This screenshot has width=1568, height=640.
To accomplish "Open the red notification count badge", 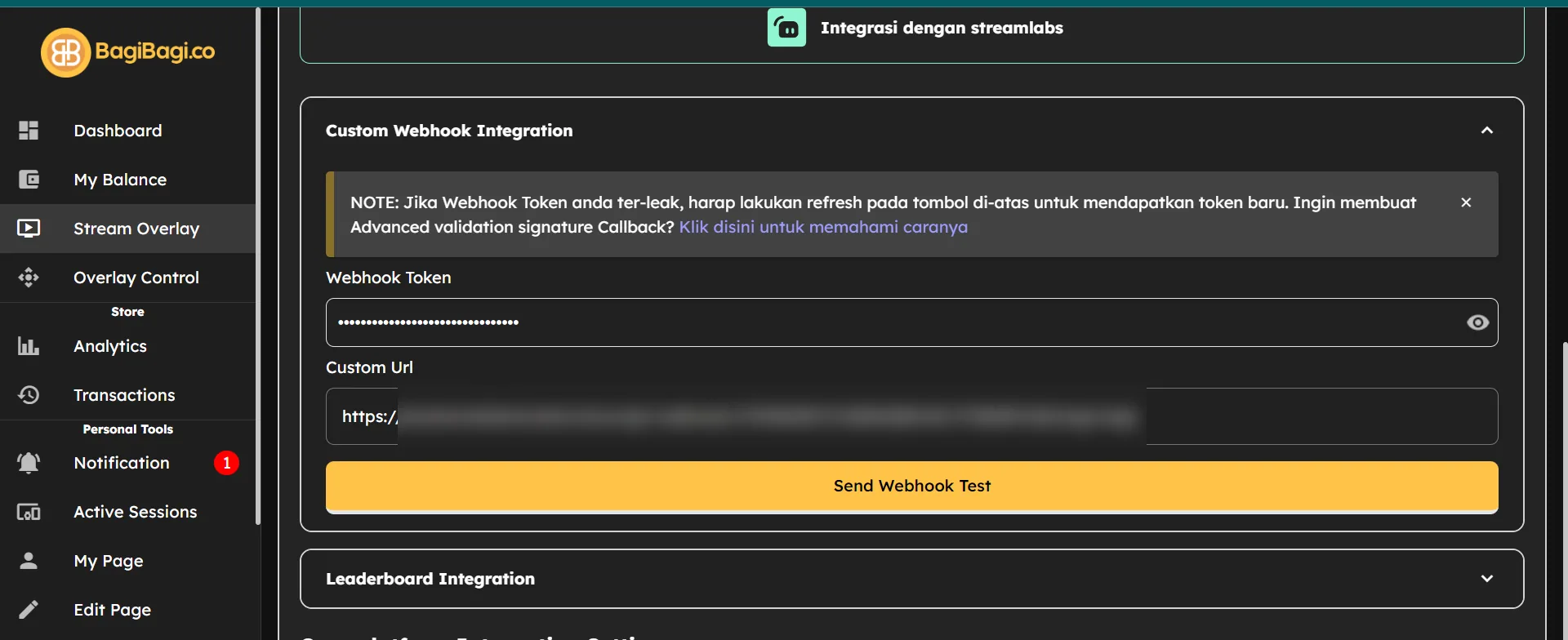I will pos(226,463).
